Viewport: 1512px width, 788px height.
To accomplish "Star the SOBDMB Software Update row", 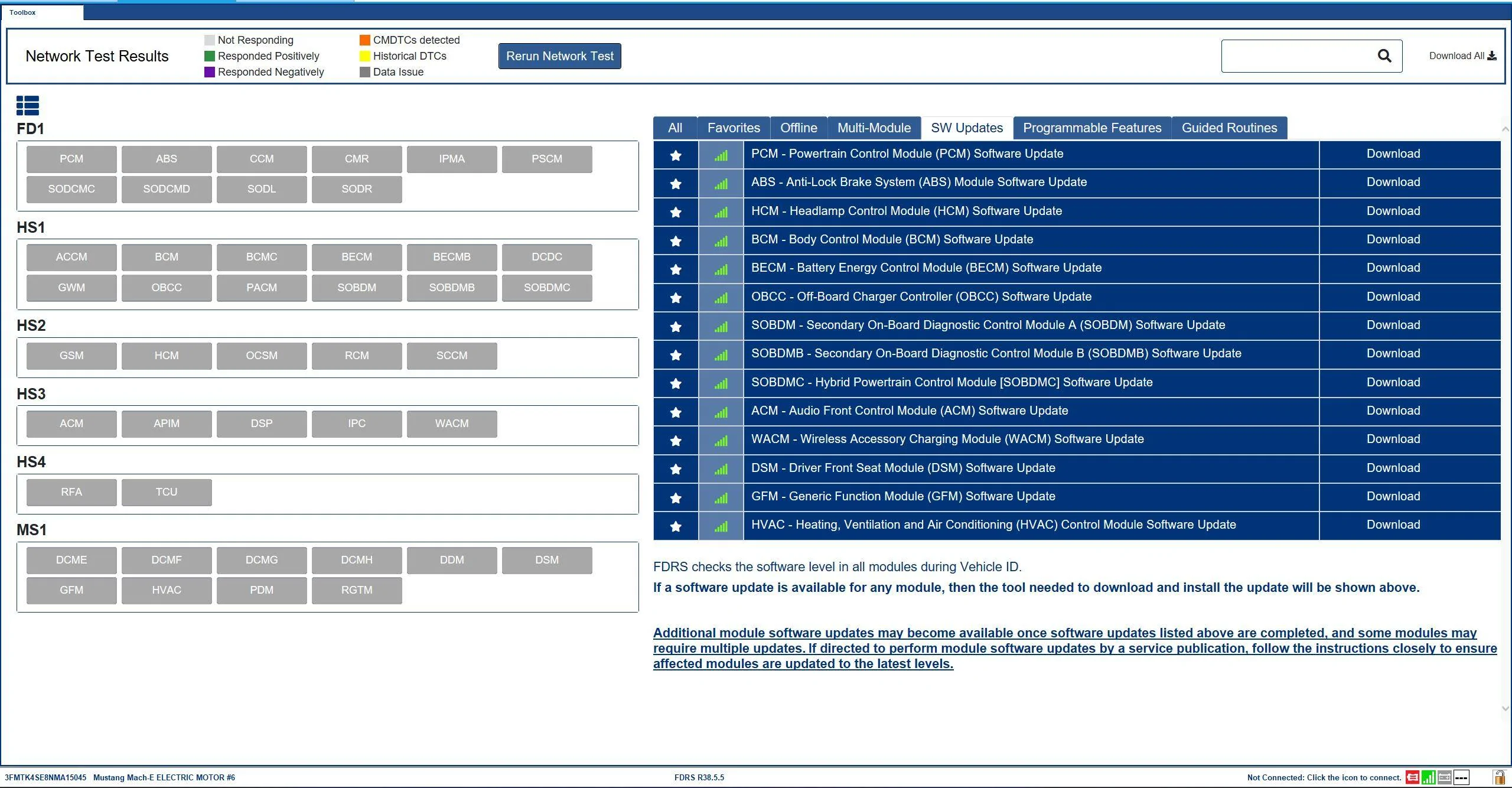I will click(x=676, y=355).
